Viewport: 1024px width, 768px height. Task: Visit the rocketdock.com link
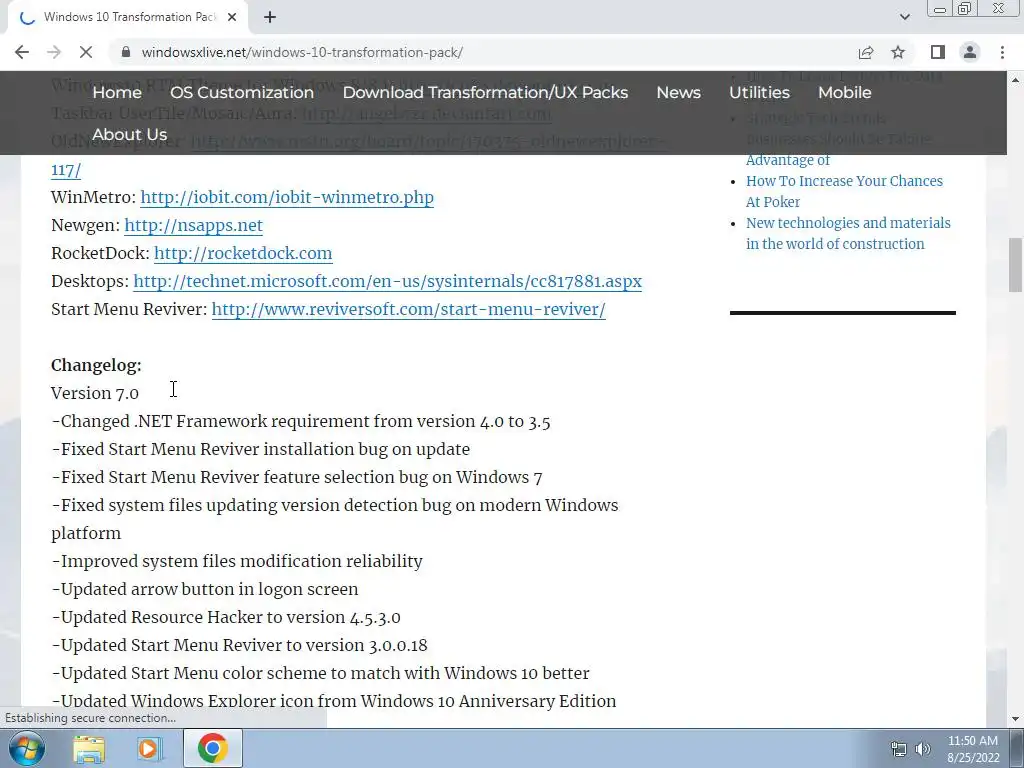point(243,253)
